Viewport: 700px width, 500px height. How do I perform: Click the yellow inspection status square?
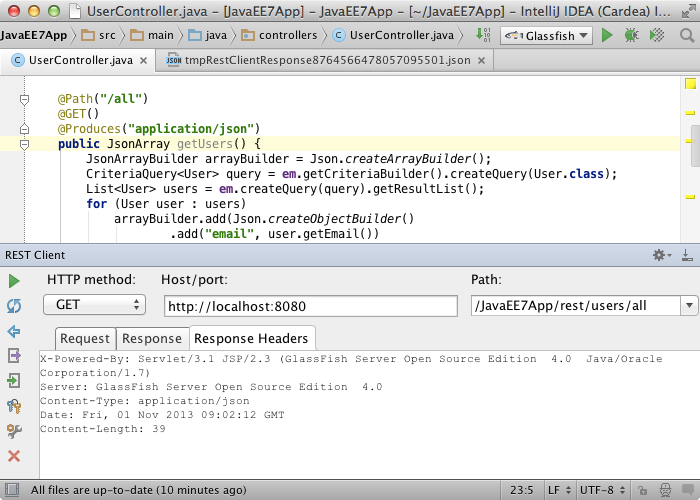pos(690,83)
